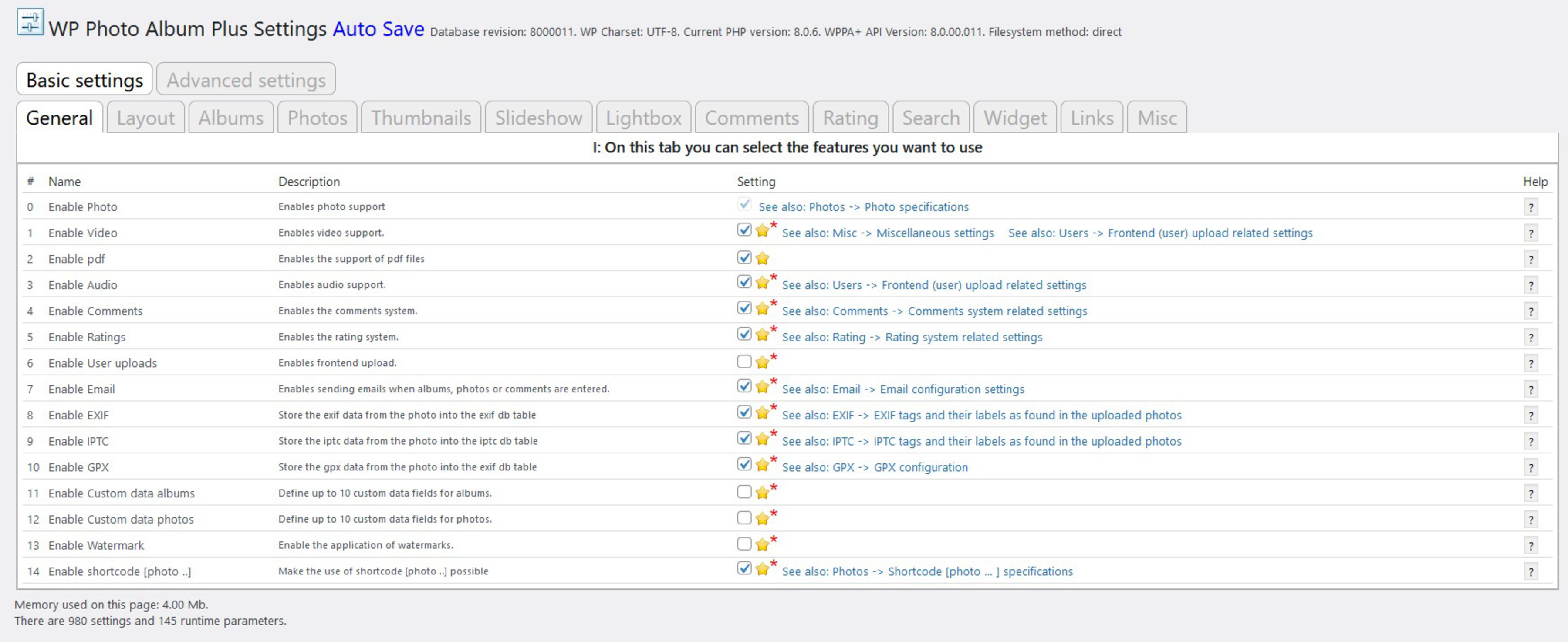1568x642 pixels.
Task: Click the star icon next to Enable pdf
Action: click(x=763, y=257)
